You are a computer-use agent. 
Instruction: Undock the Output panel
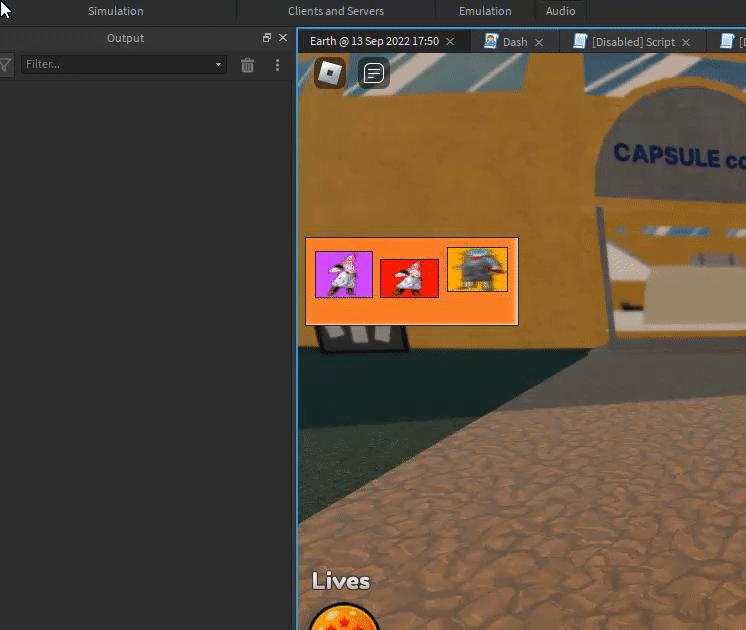coord(267,38)
